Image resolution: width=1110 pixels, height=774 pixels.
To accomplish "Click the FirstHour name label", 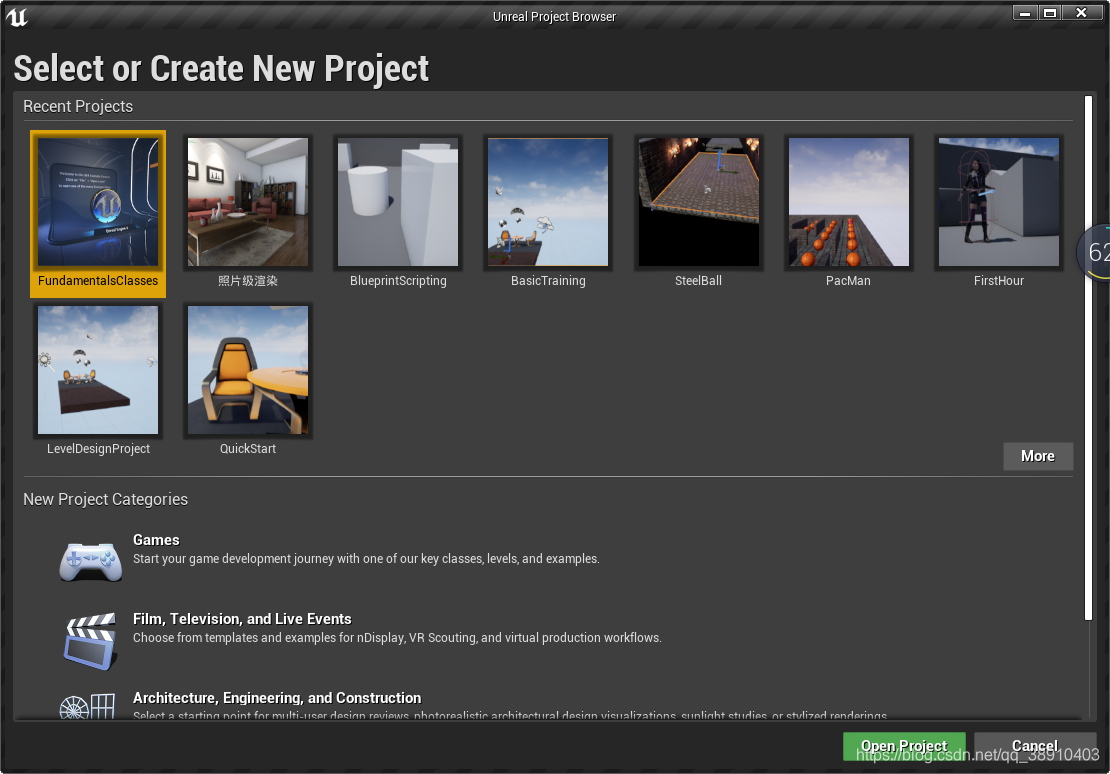I will click(x=999, y=281).
